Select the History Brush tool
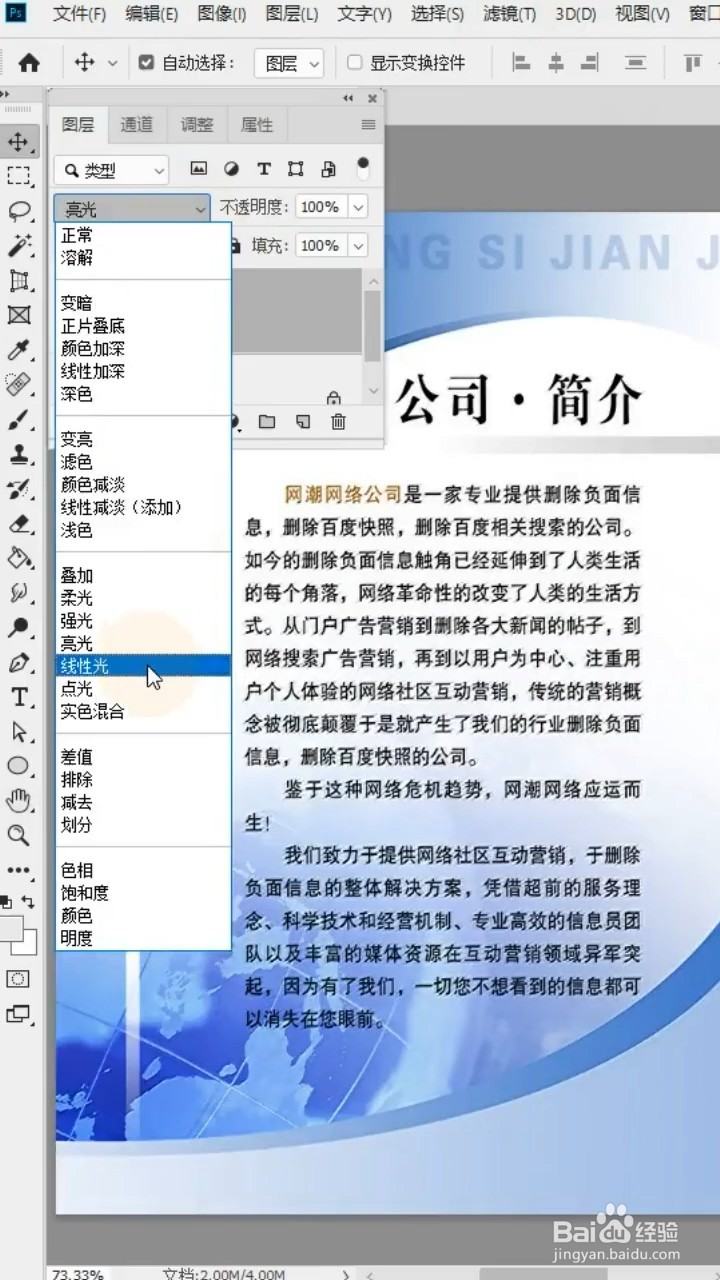 (x=18, y=490)
